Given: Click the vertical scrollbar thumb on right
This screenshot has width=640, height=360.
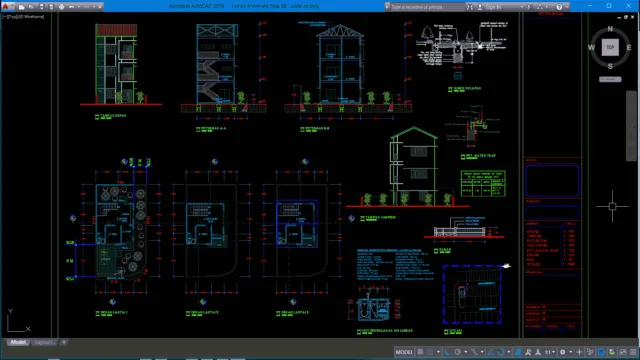Looking at the screenshot, I should (631, 126).
